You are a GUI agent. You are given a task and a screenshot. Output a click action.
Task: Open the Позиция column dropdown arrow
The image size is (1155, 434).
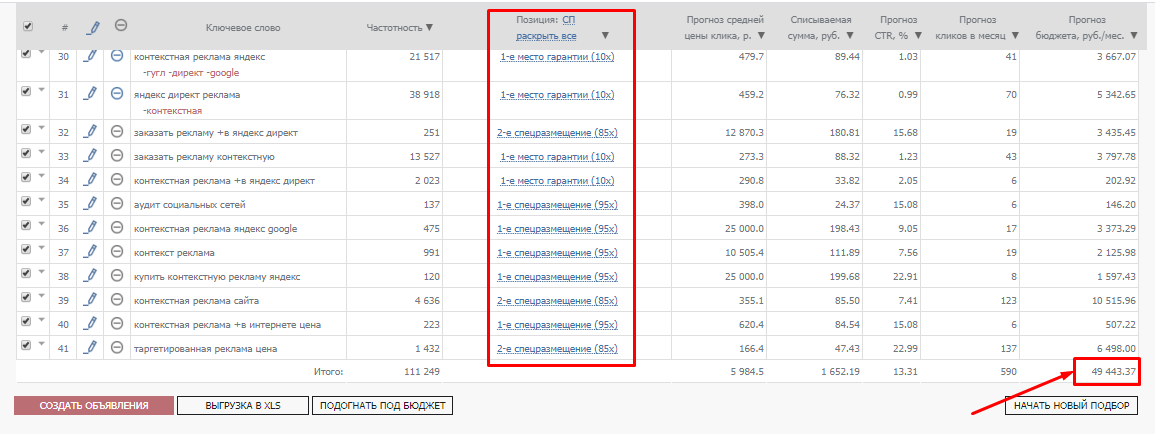click(605, 35)
